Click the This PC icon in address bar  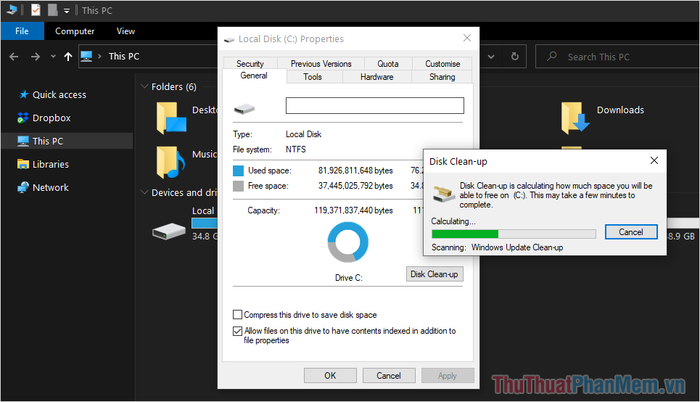[87, 56]
